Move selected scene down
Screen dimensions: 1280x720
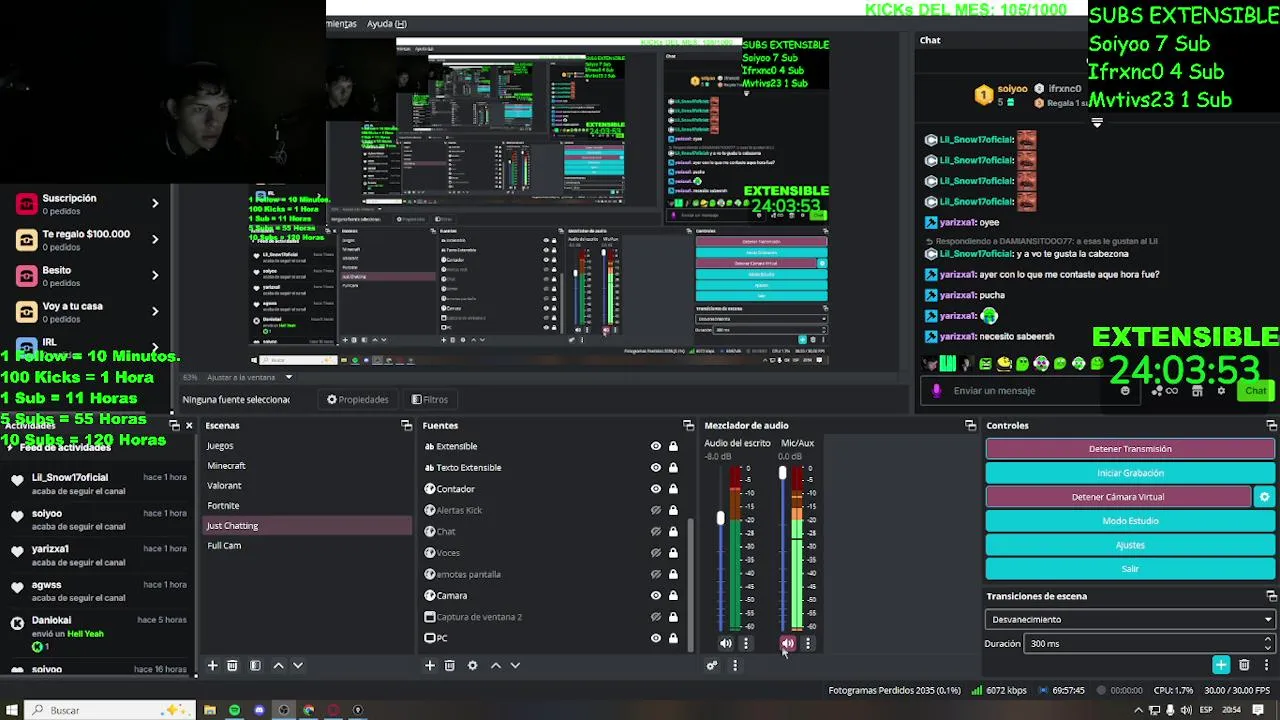click(297, 665)
